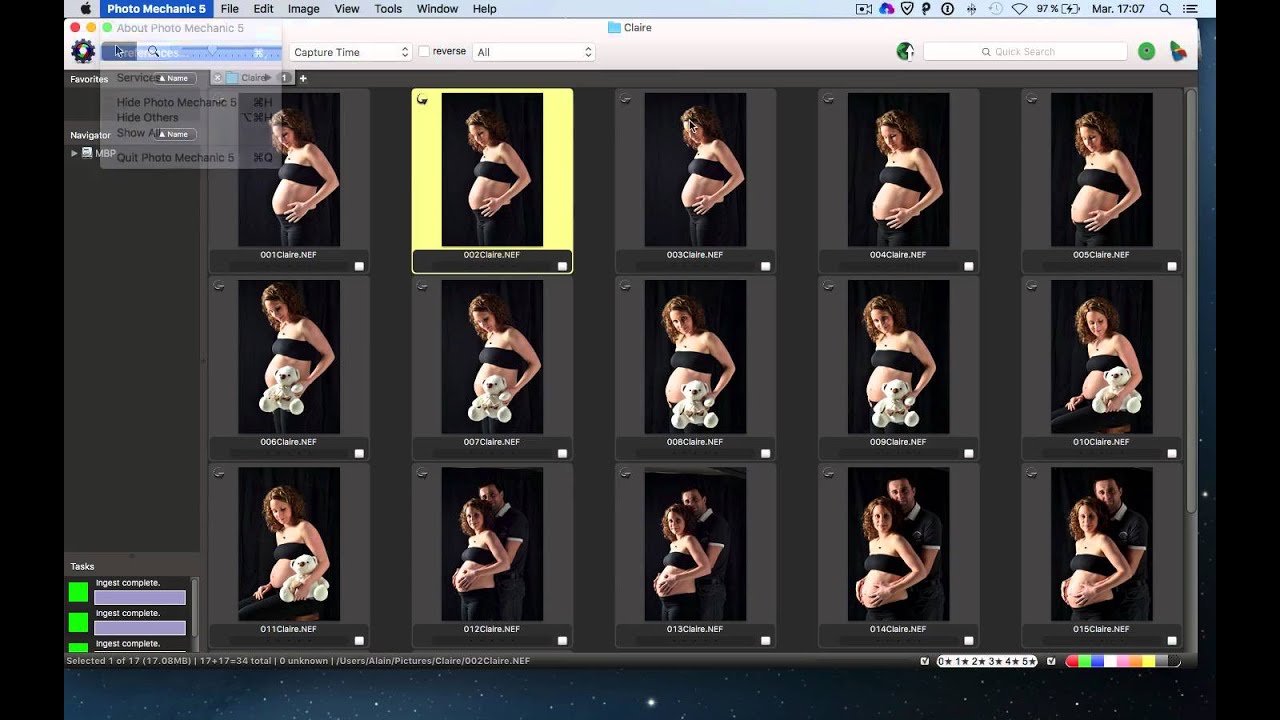Image resolution: width=1280 pixels, height=720 pixels.
Task: Add a new contact sheet tab
Action: click(303, 78)
